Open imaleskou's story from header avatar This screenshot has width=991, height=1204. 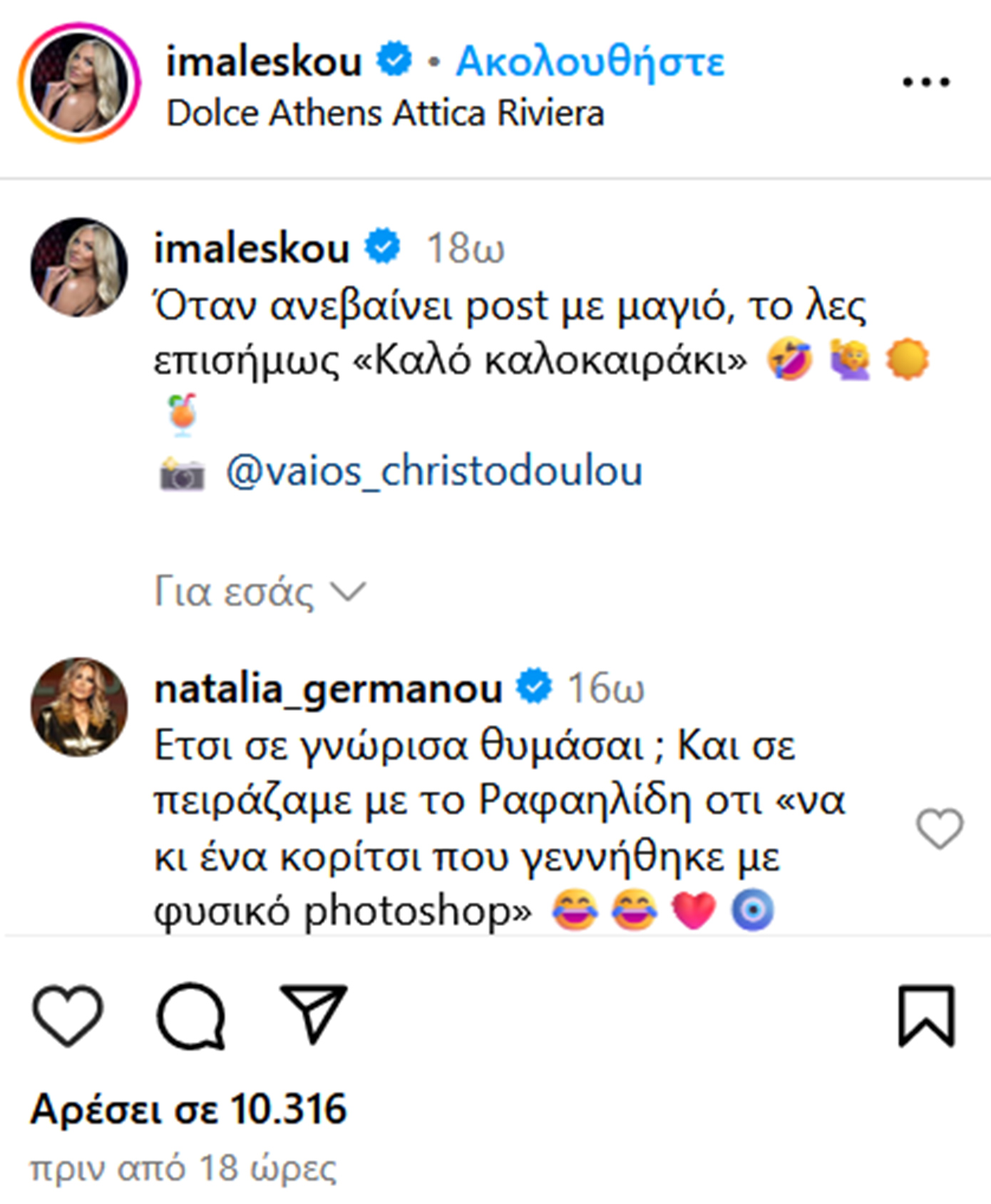79,83
